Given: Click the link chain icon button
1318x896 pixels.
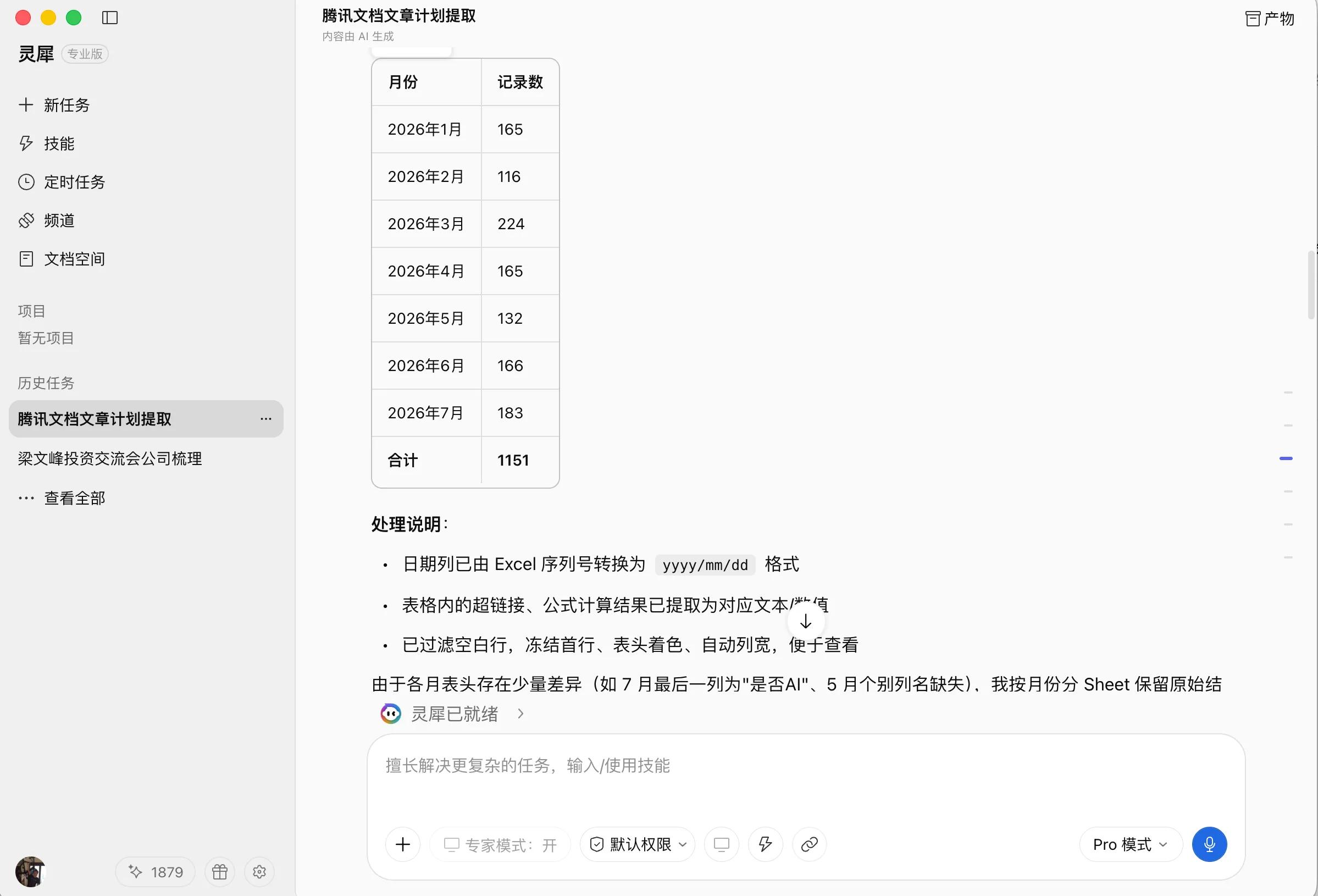Looking at the screenshot, I should click(x=809, y=844).
